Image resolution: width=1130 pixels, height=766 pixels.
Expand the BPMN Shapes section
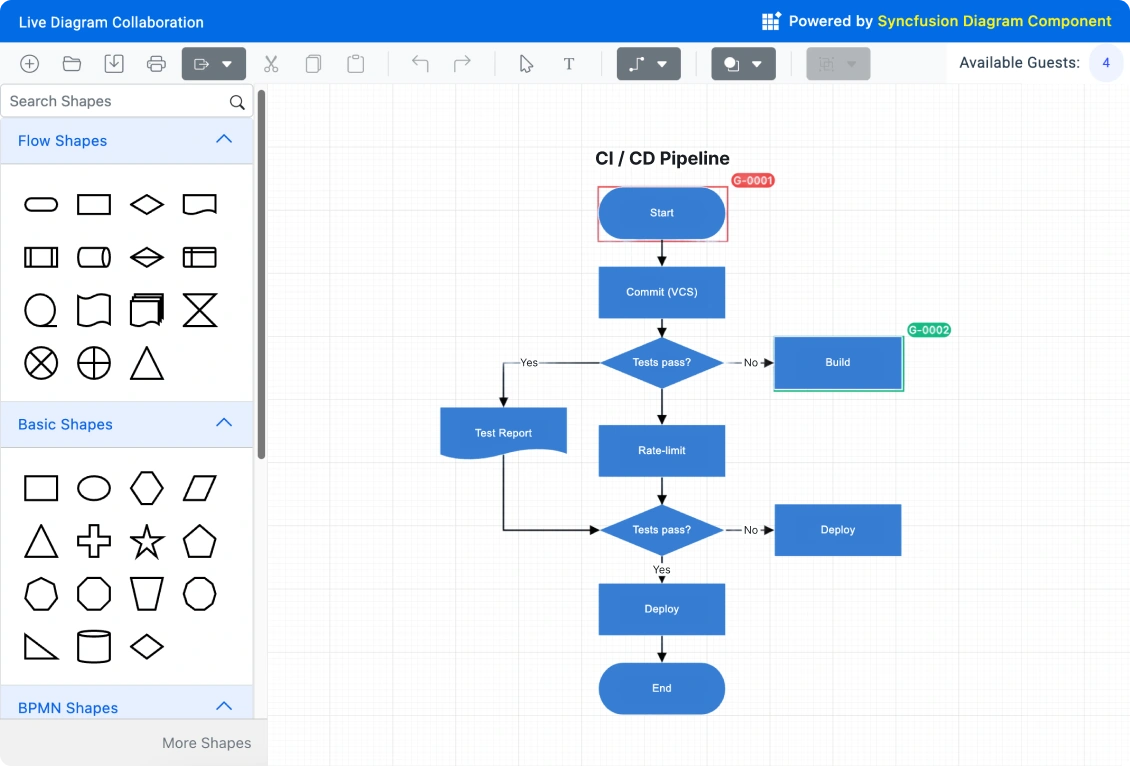click(224, 706)
